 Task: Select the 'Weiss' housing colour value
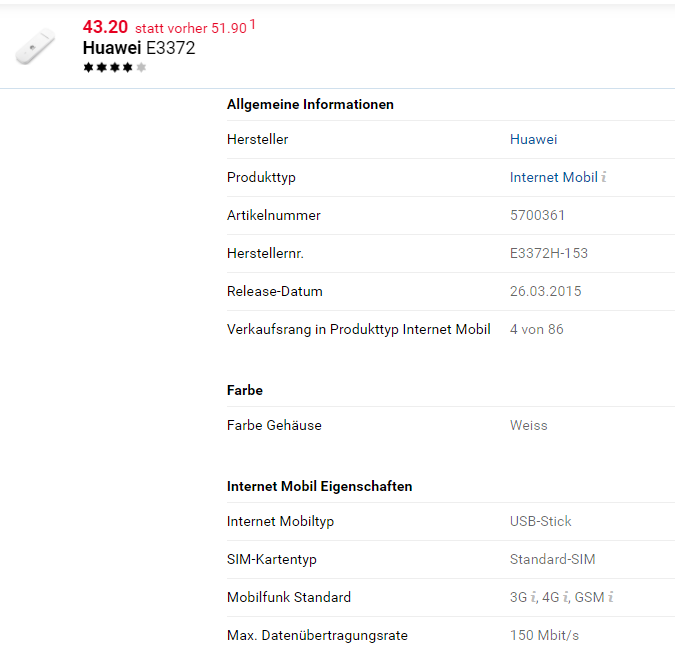[528, 426]
